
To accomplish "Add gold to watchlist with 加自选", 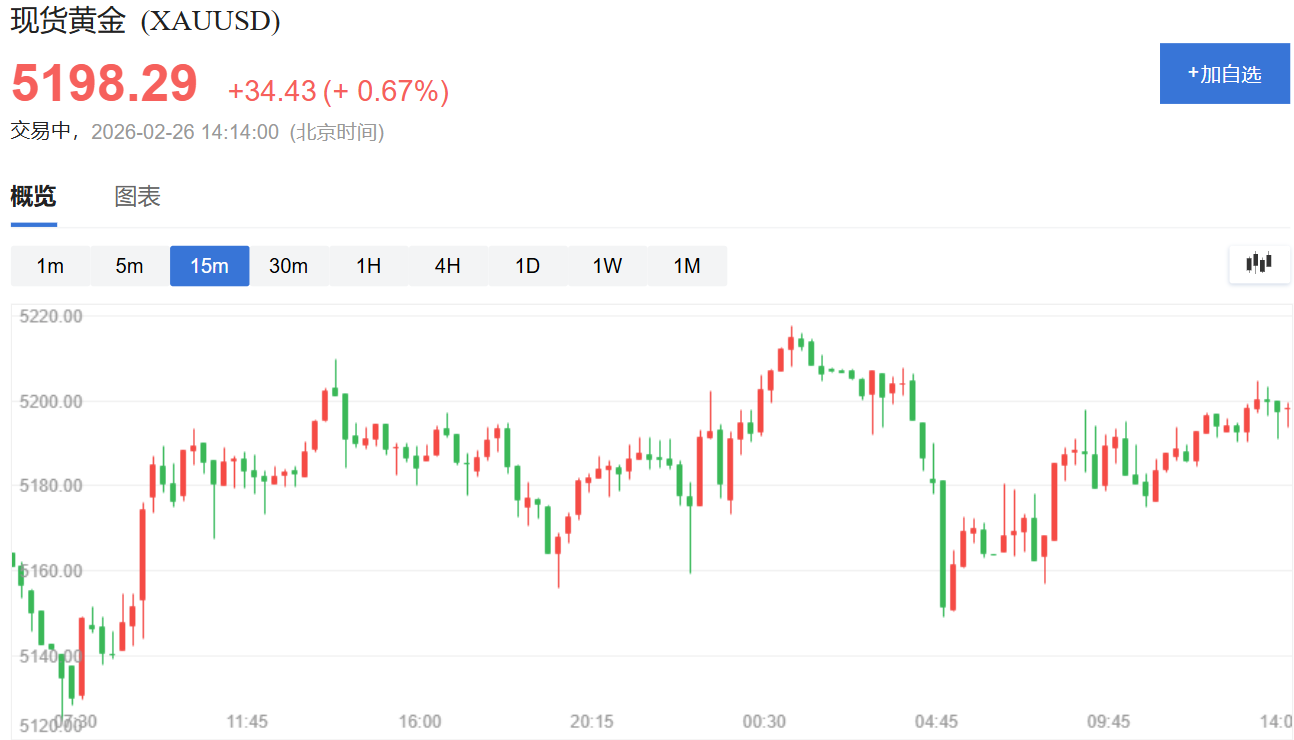I will coord(1224,74).
